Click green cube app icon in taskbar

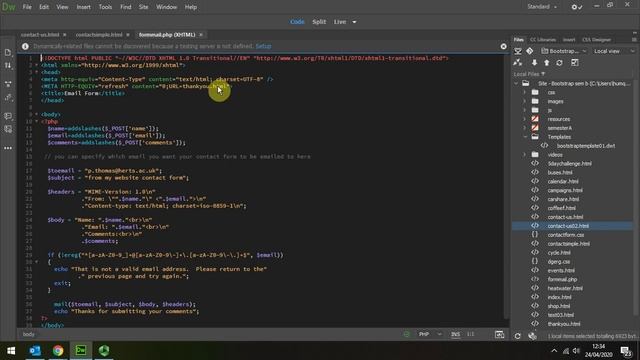[104, 351]
